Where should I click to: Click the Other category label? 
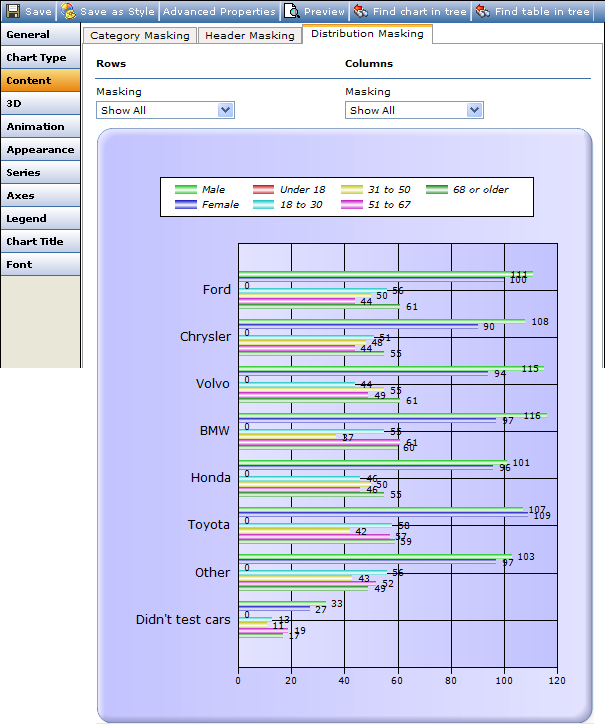(212, 572)
